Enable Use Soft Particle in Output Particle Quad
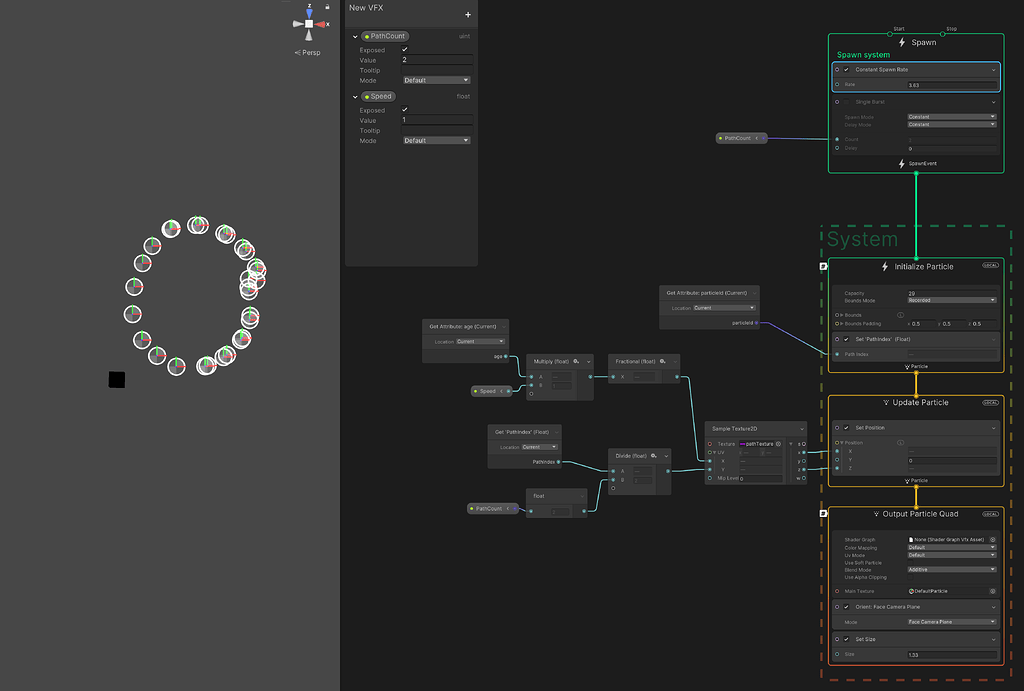 [910, 563]
